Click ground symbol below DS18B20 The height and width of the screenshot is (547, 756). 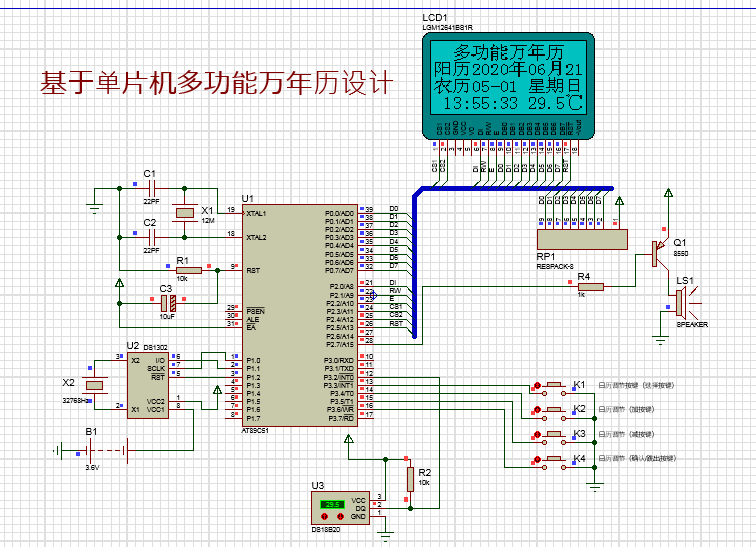click(x=385, y=535)
